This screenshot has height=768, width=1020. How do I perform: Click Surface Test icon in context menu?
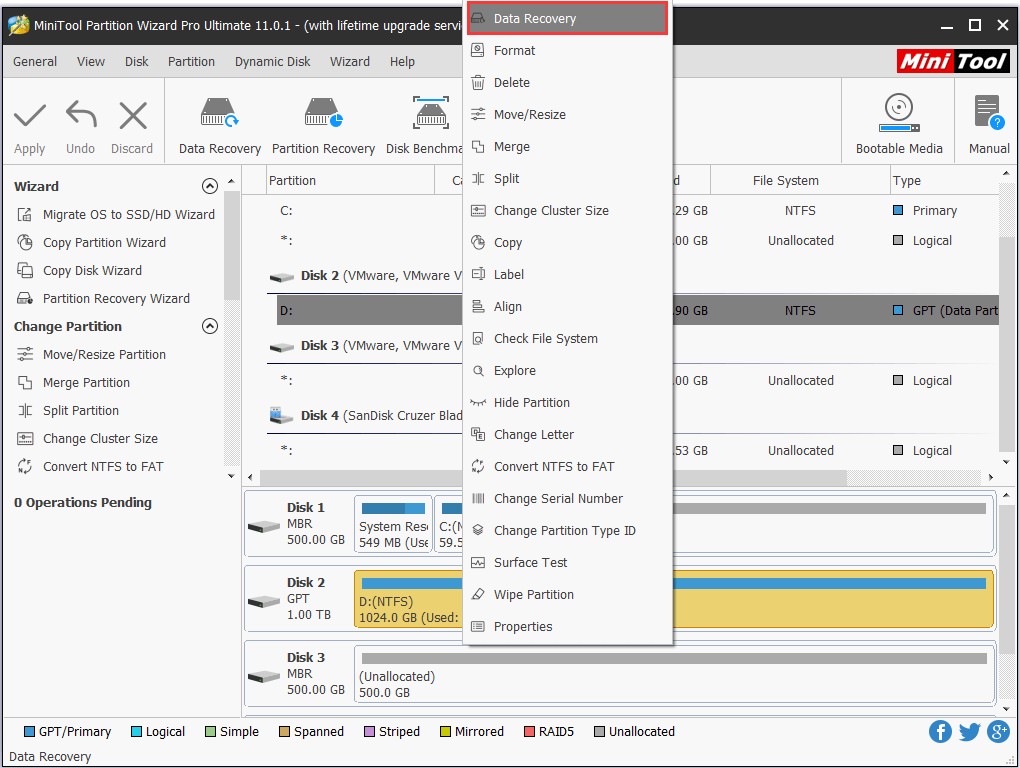(478, 563)
